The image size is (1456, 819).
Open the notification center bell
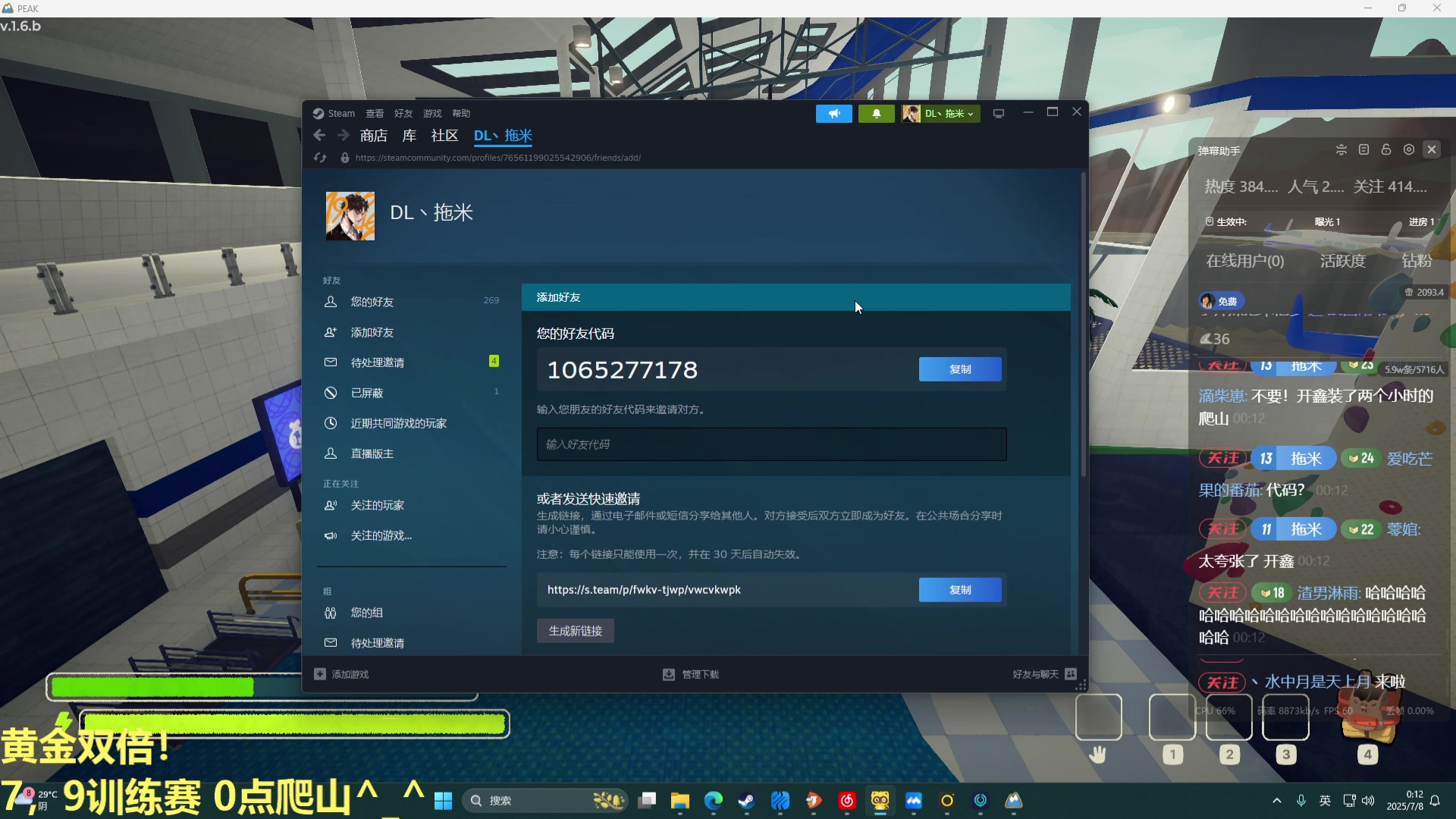pyautogui.click(x=1435, y=801)
